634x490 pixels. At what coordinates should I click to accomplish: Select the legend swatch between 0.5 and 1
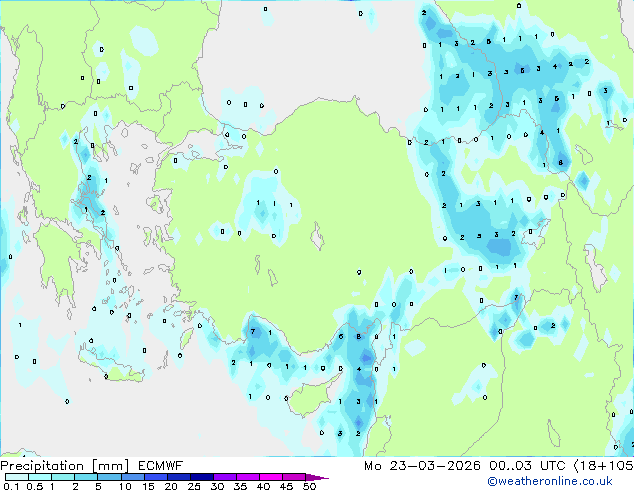coord(40,477)
